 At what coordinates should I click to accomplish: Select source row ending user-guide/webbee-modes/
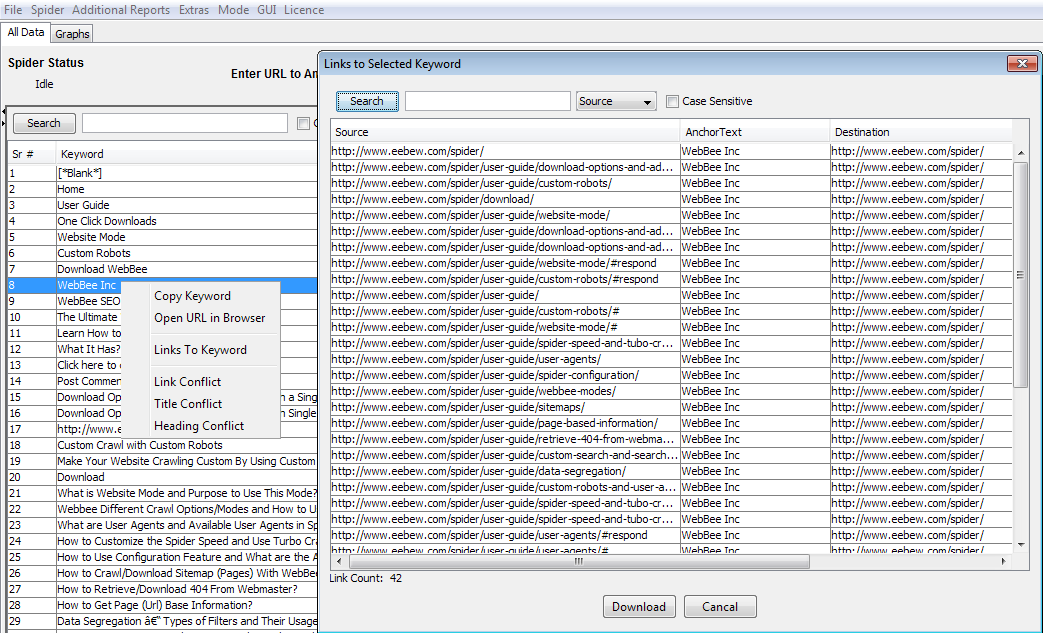tap(505, 391)
